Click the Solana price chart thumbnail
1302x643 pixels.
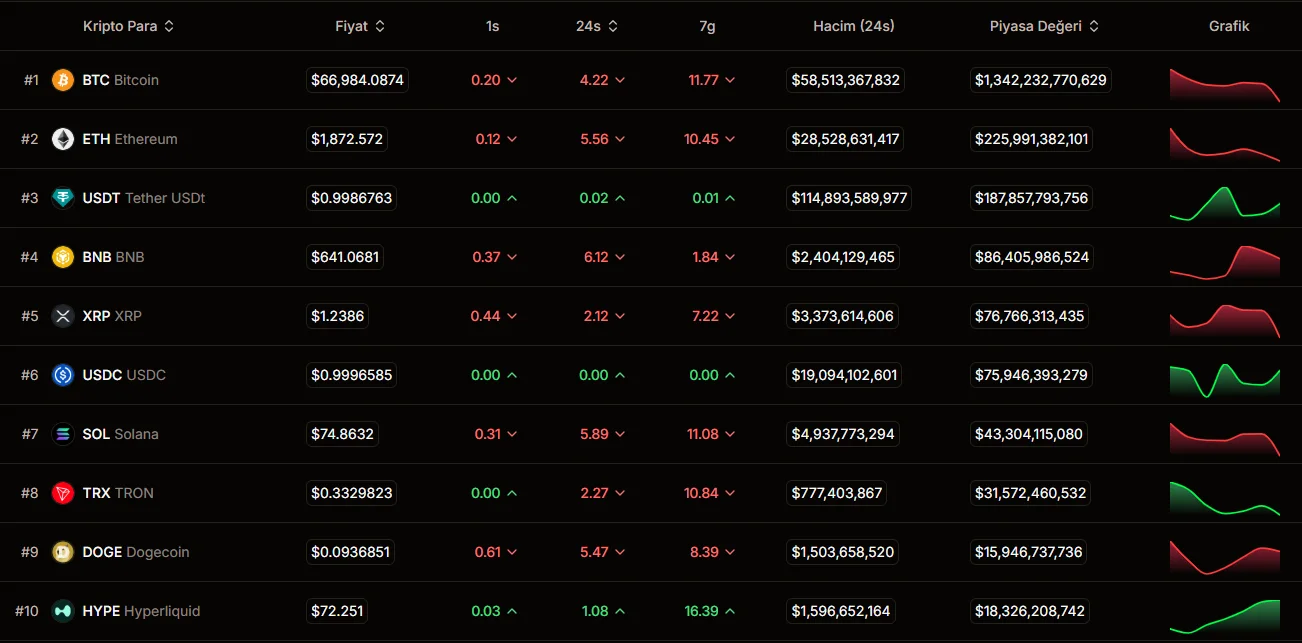point(1225,439)
